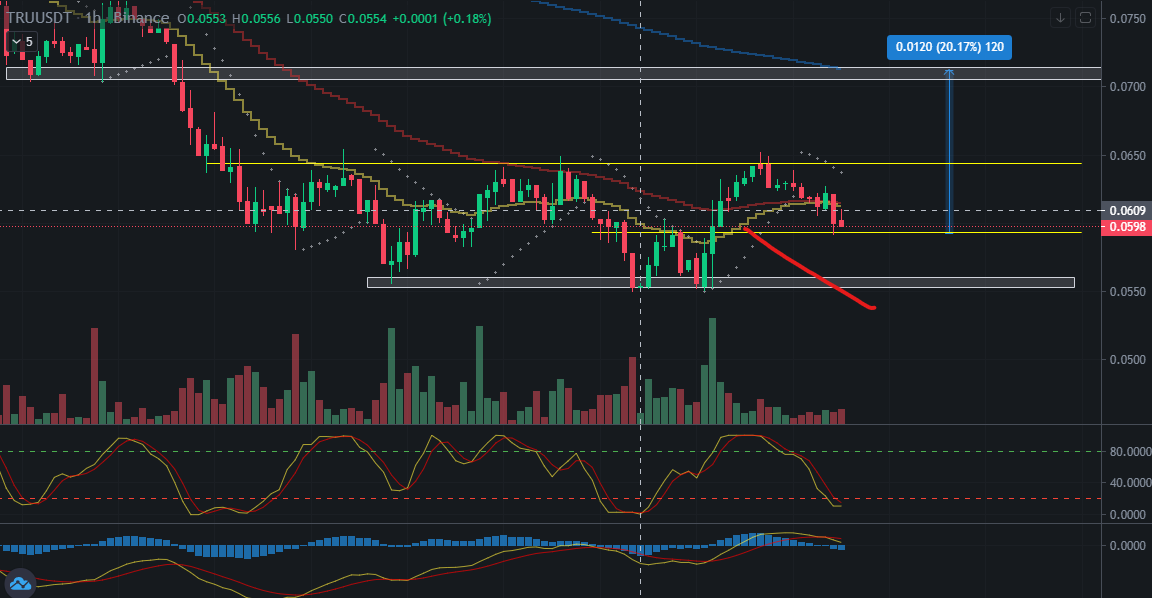Click the 0.0700 price axis label
This screenshot has width=1152, height=598.
[x=1127, y=87]
